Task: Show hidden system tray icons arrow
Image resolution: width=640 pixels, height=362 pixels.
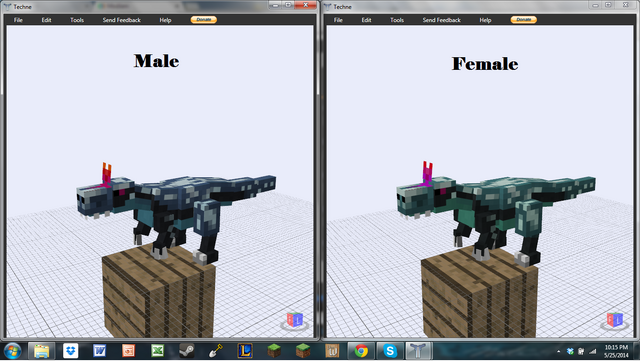Action: pyautogui.click(x=559, y=351)
